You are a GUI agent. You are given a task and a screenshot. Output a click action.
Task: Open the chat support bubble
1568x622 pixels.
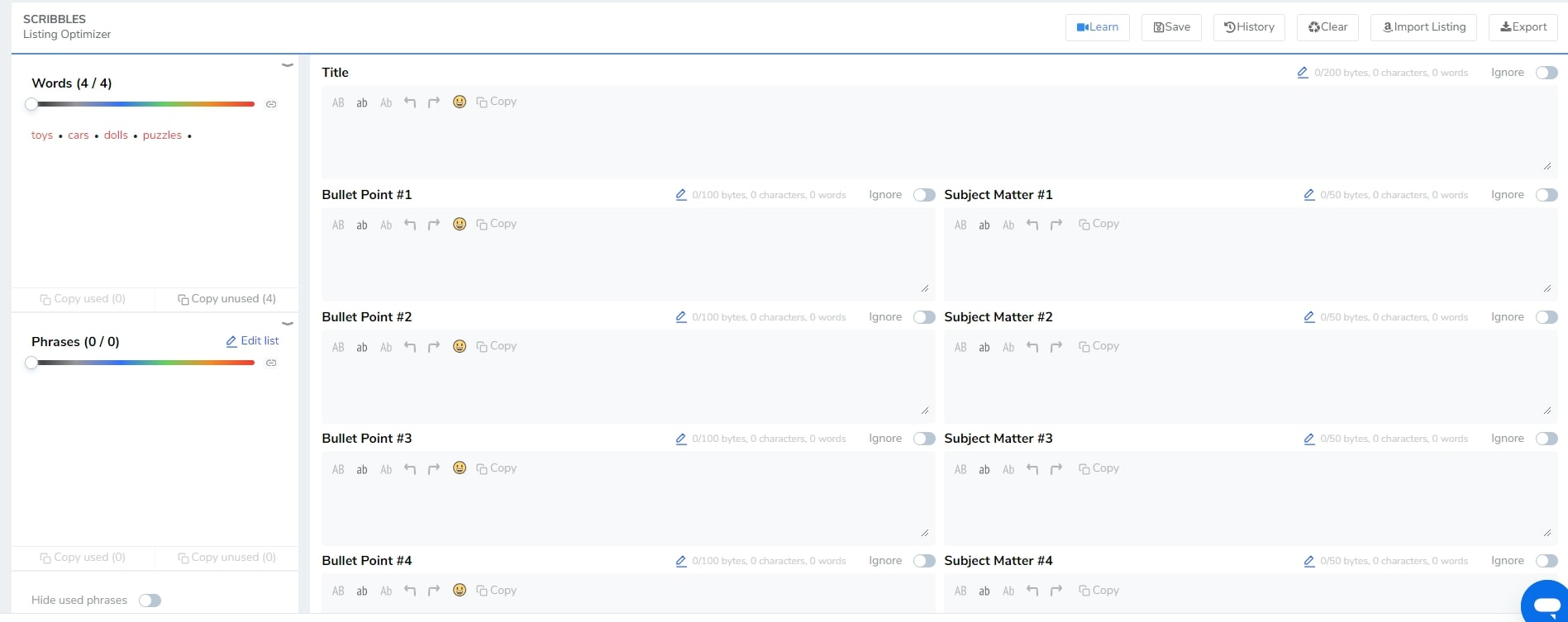coord(1544,602)
